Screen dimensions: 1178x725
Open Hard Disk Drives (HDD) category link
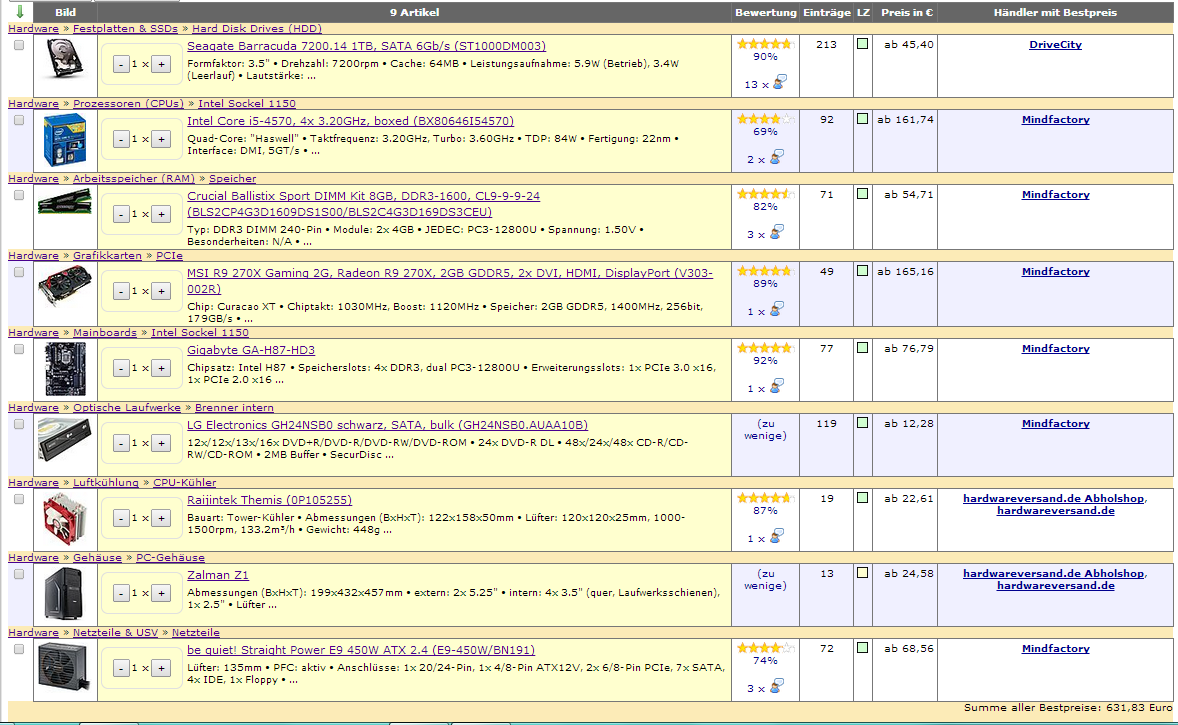[x=257, y=29]
